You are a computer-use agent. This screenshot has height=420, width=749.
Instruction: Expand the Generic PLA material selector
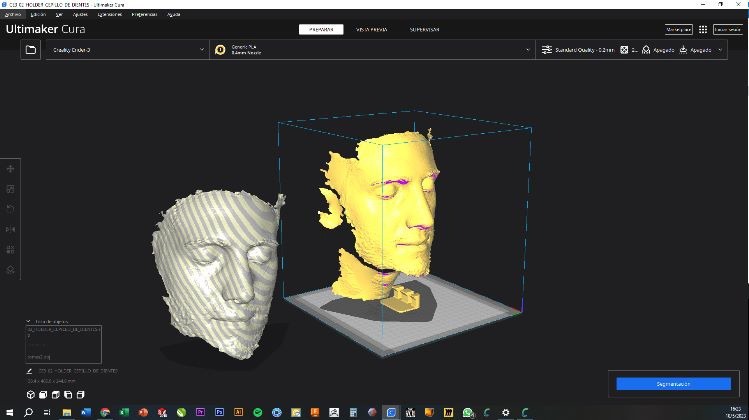click(x=373, y=50)
